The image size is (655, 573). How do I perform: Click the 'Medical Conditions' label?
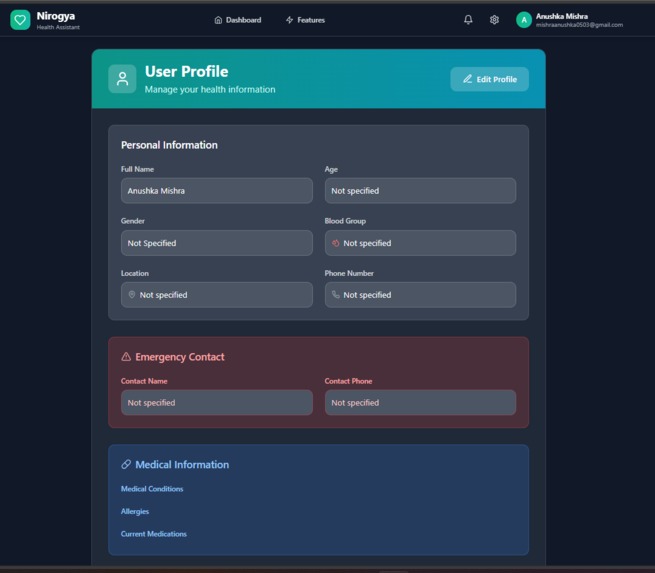(152, 489)
